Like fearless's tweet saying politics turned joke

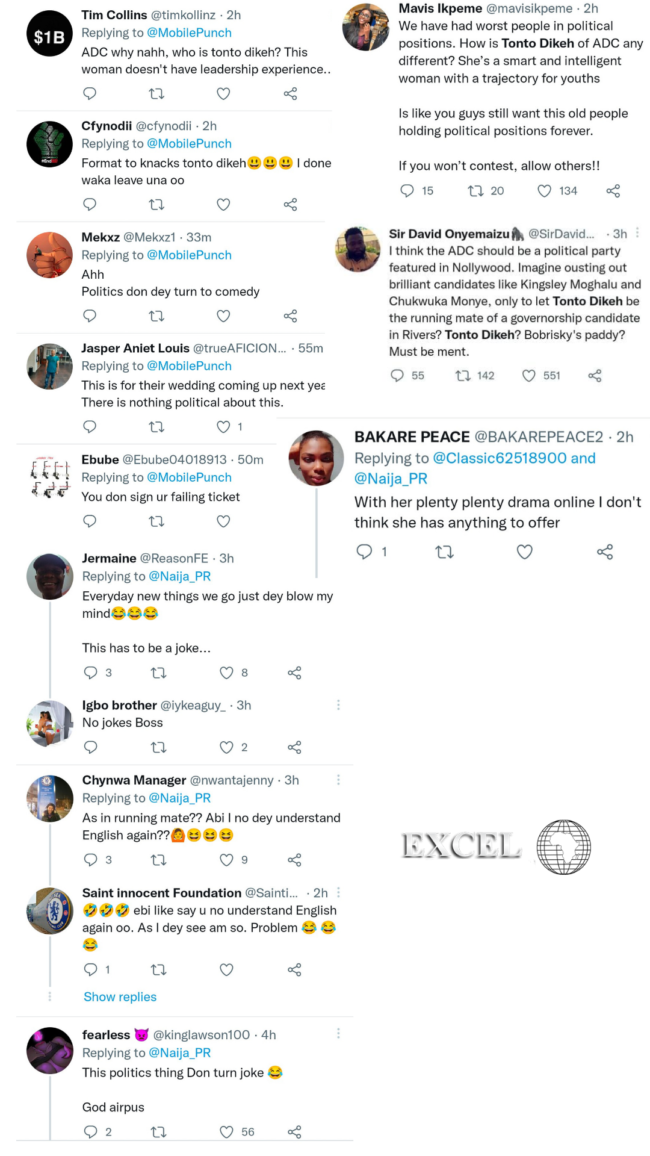pyautogui.click(x=224, y=1131)
